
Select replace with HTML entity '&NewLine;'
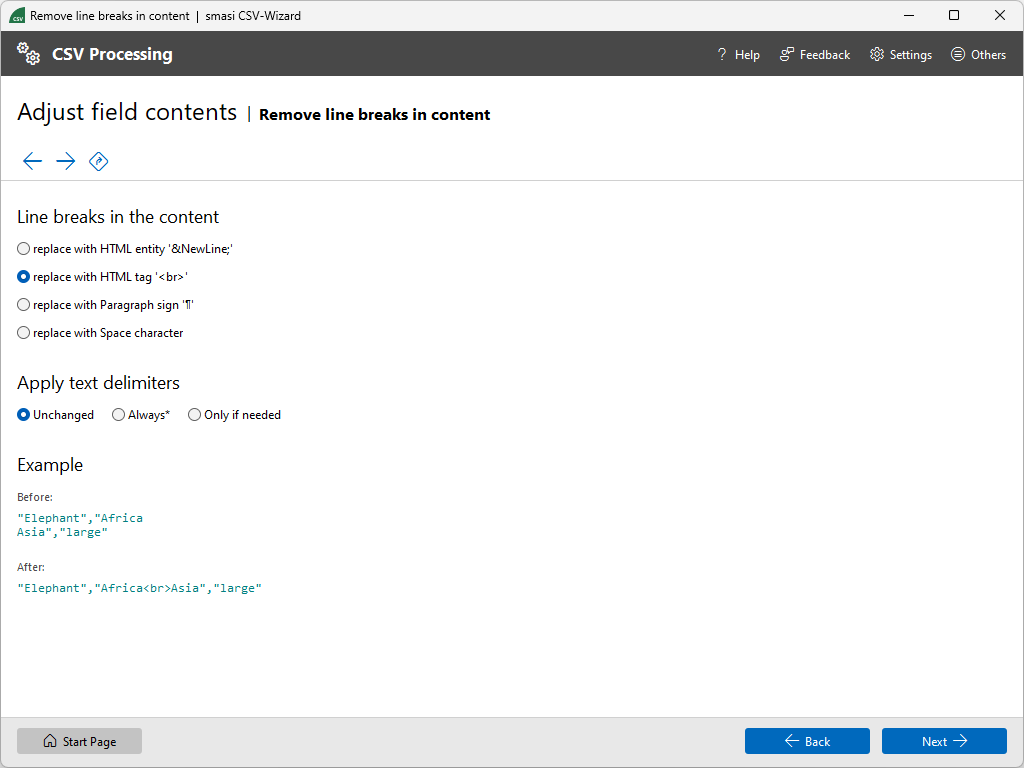(23, 248)
